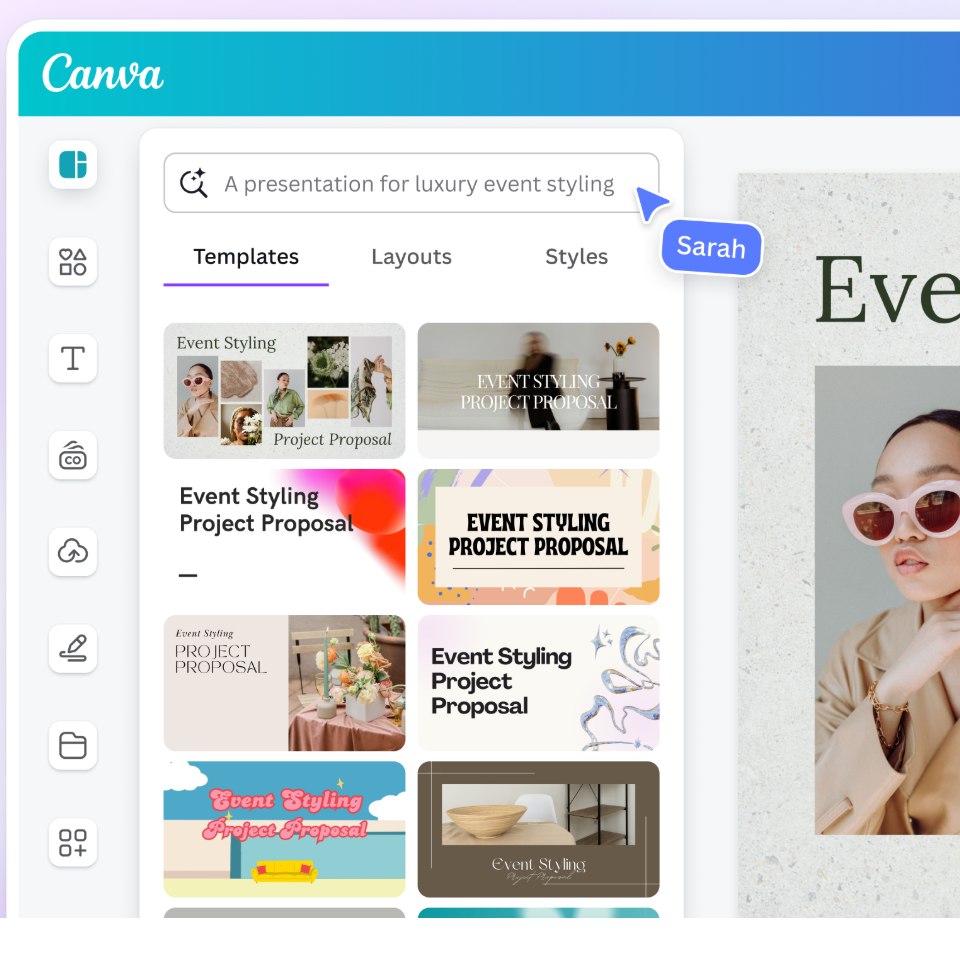960x960 pixels.
Task: Choose the photo collage Event Styling template
Action: pos(285,391)
